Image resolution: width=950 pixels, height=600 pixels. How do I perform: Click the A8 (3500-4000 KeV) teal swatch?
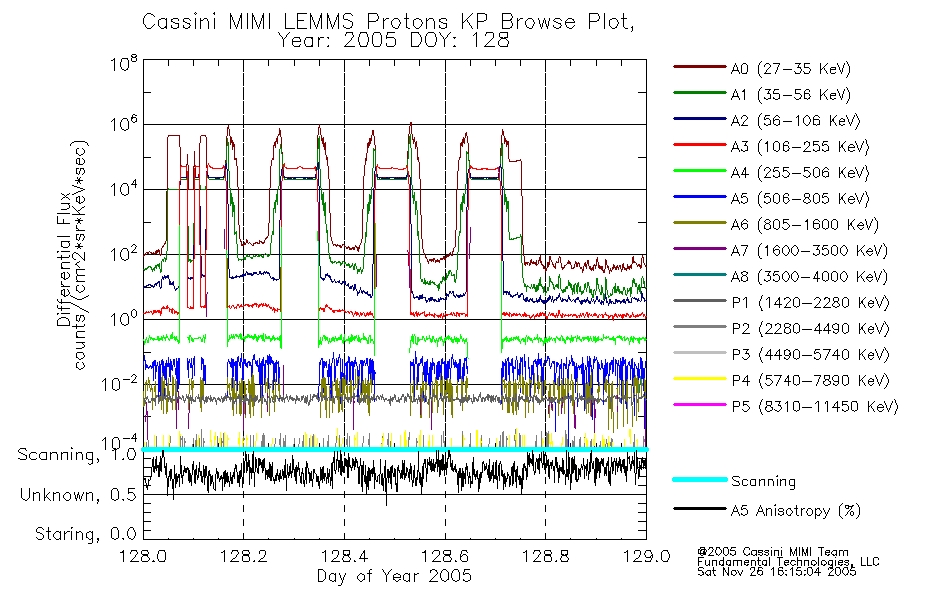(x=699, y=275)
